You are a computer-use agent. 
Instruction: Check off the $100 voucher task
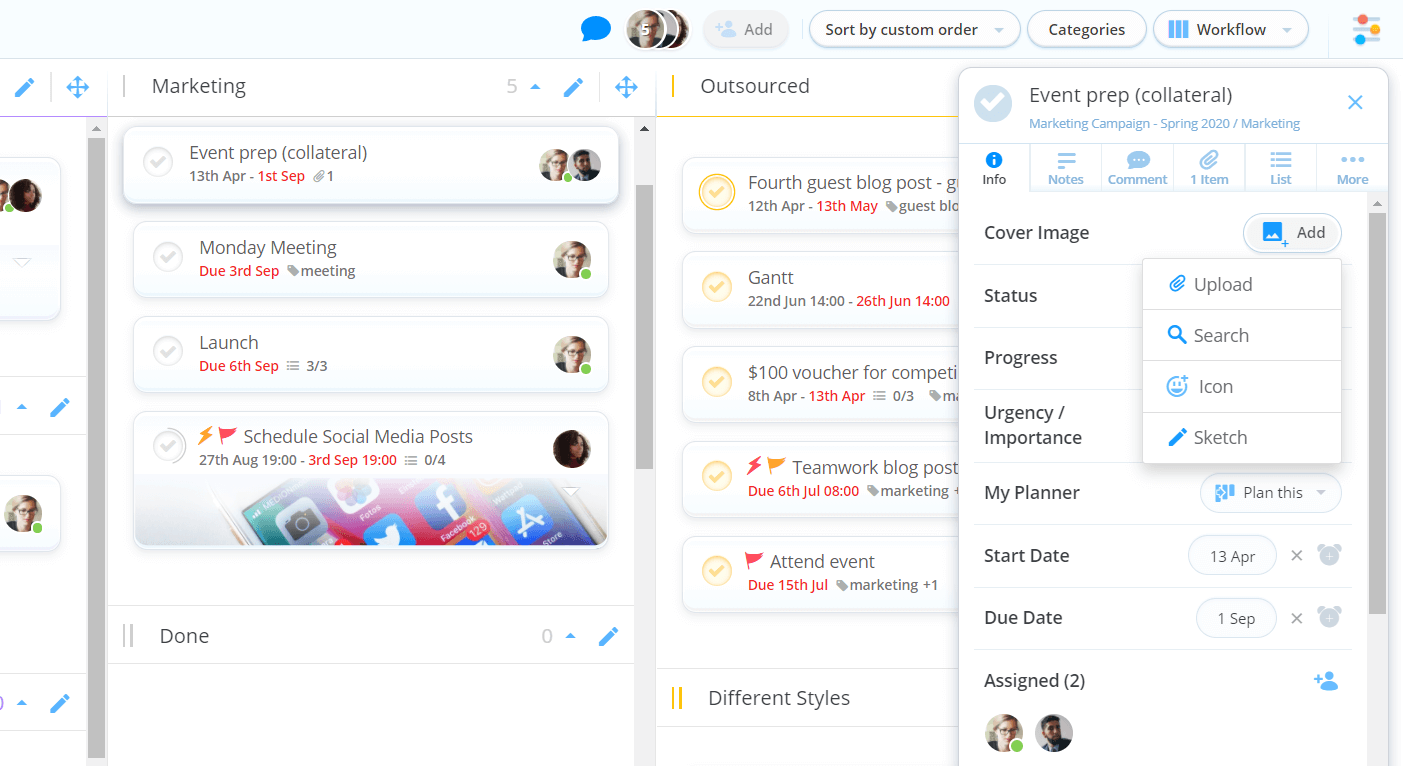716,382
